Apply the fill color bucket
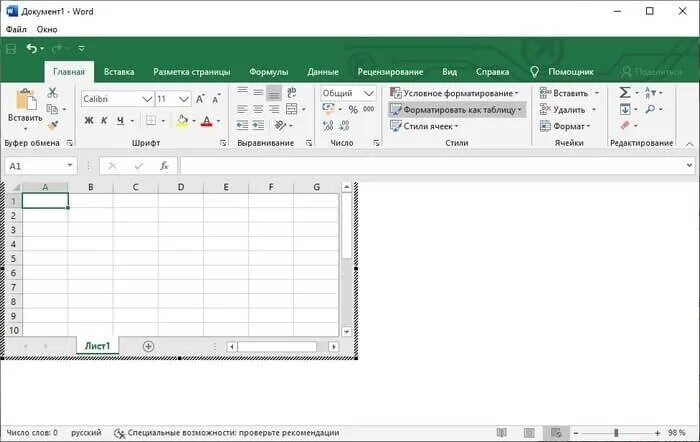The image size is (700, 442). coord(182,121)
